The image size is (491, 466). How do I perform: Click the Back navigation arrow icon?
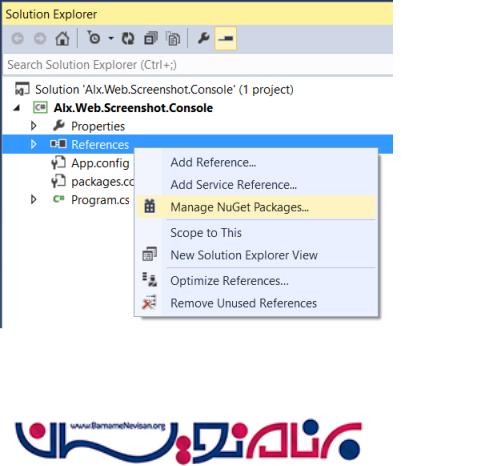coord(18,39)
